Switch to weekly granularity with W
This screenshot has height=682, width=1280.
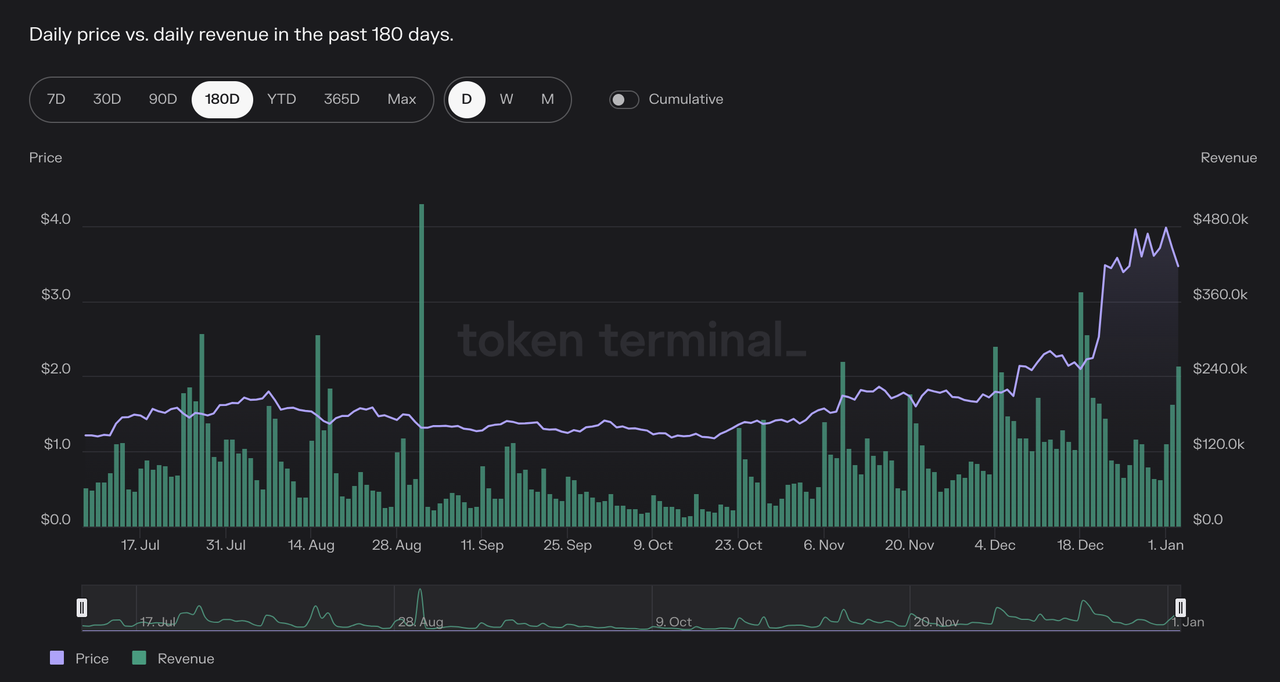(x=506, y=99)
